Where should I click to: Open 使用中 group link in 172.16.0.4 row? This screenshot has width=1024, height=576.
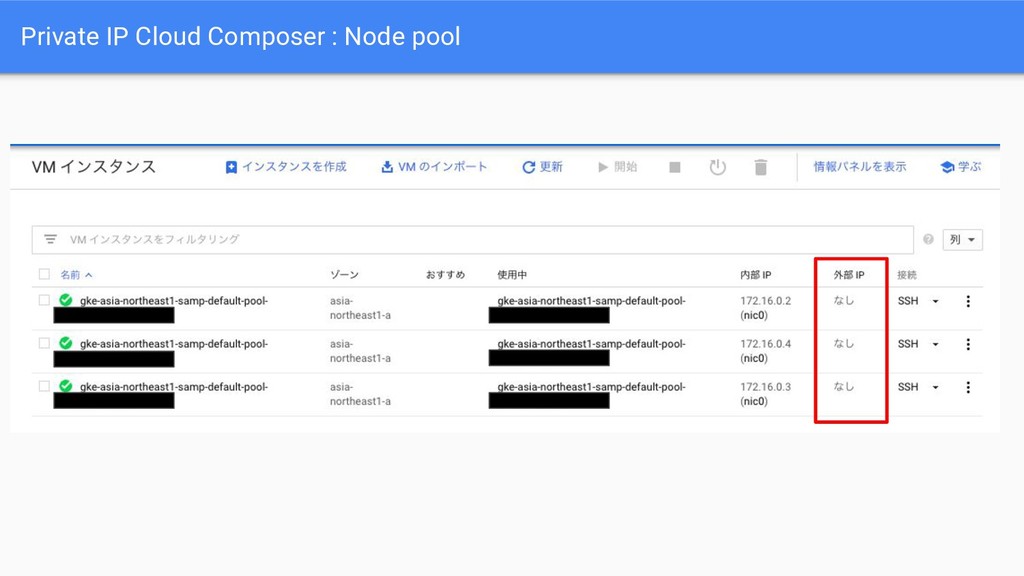[x=591, y=344]
